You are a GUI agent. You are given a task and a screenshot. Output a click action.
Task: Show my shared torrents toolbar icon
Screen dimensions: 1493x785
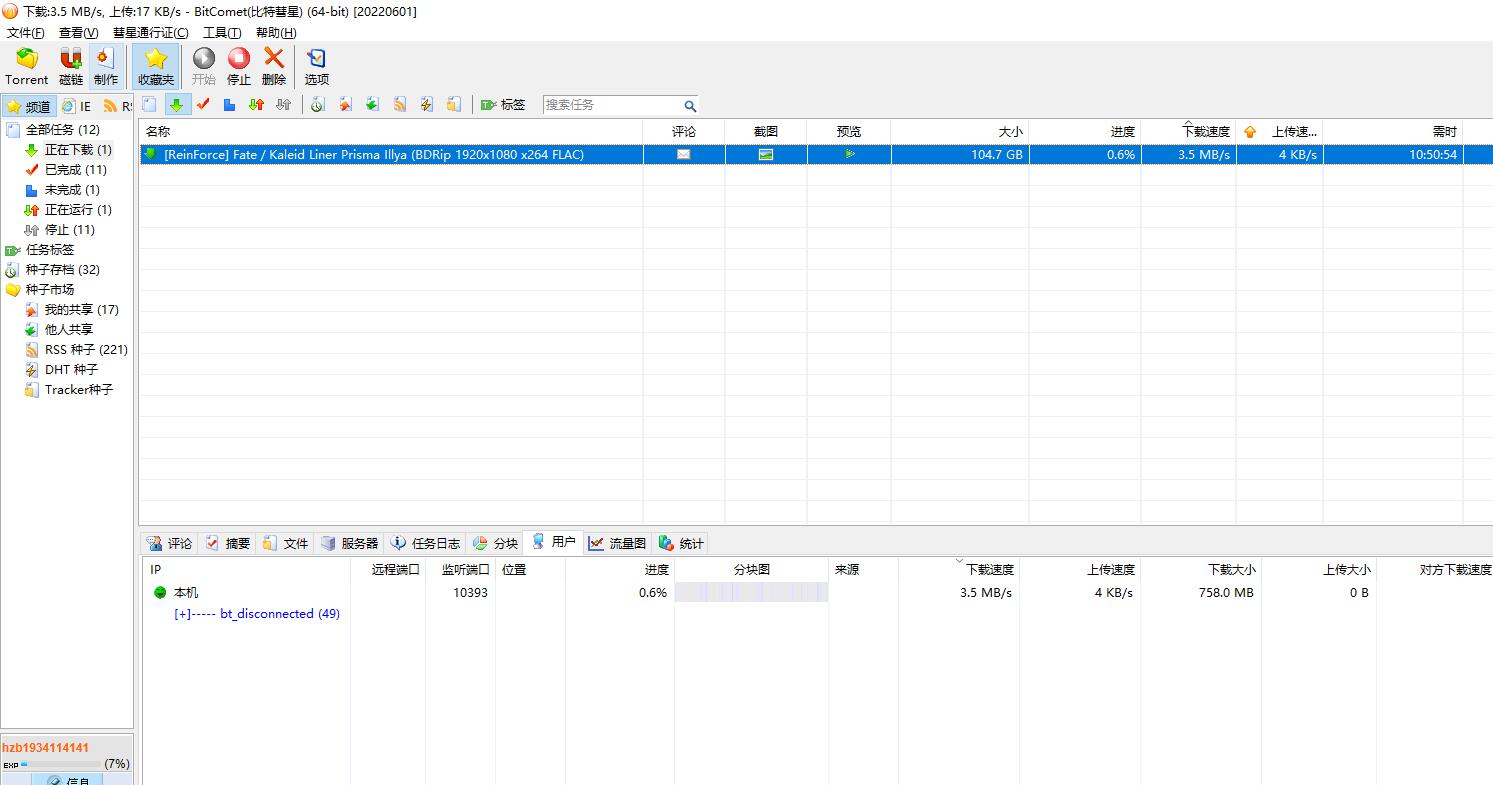point(345,104)
